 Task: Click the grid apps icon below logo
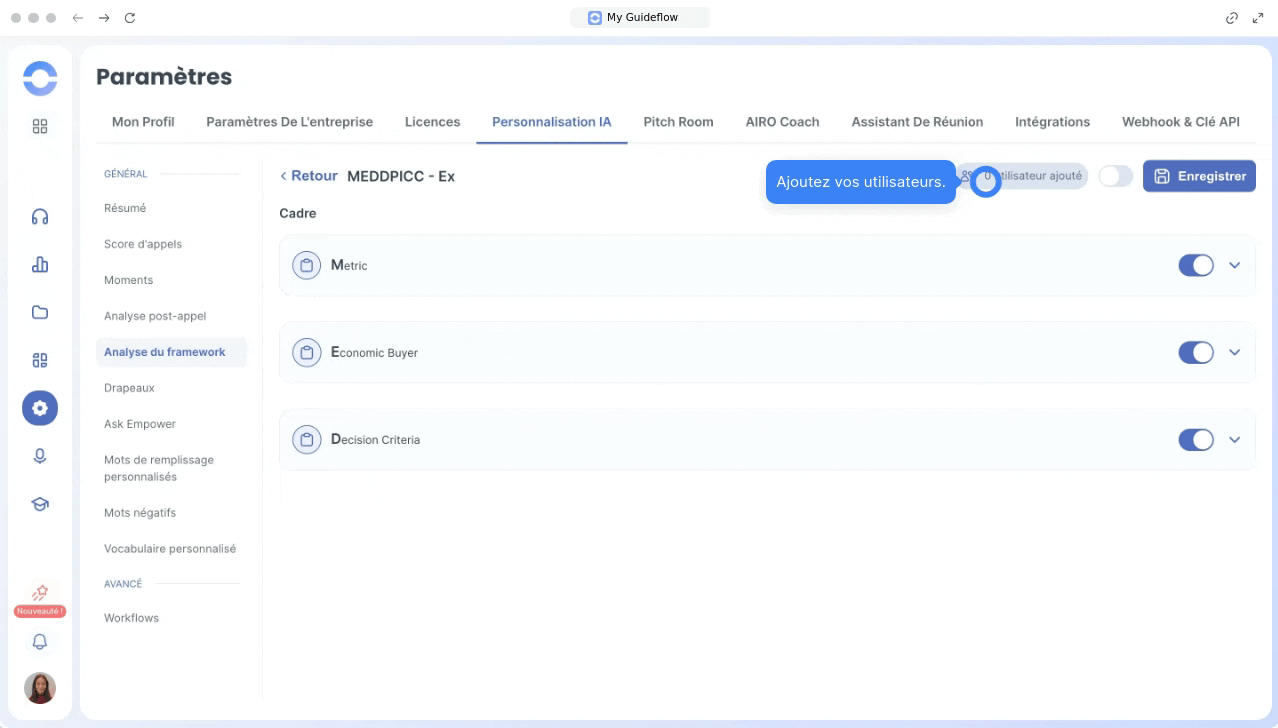(x=40, y=127)
